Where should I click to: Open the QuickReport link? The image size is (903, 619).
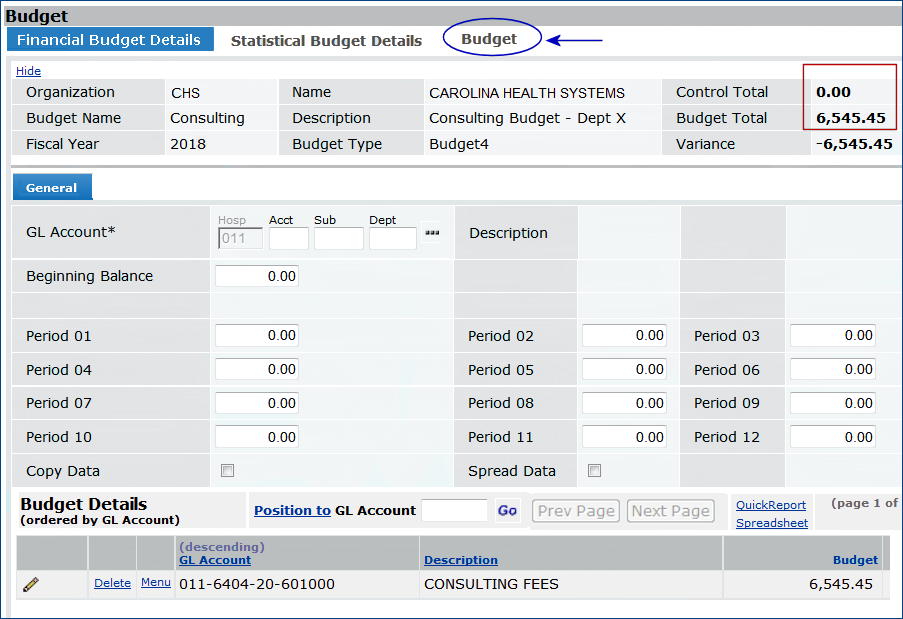770,505
